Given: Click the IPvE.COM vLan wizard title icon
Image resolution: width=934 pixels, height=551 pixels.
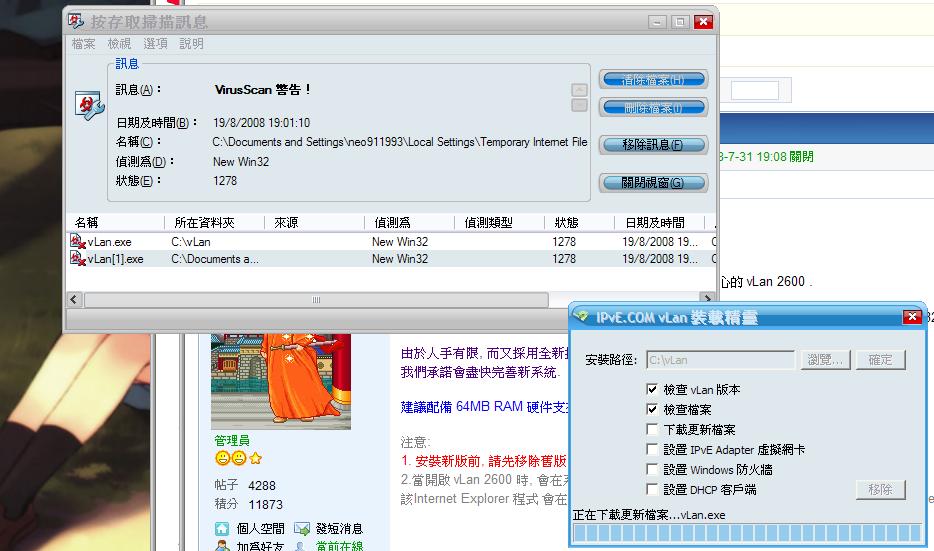Looking at the screenshot, I should point(582,316).
